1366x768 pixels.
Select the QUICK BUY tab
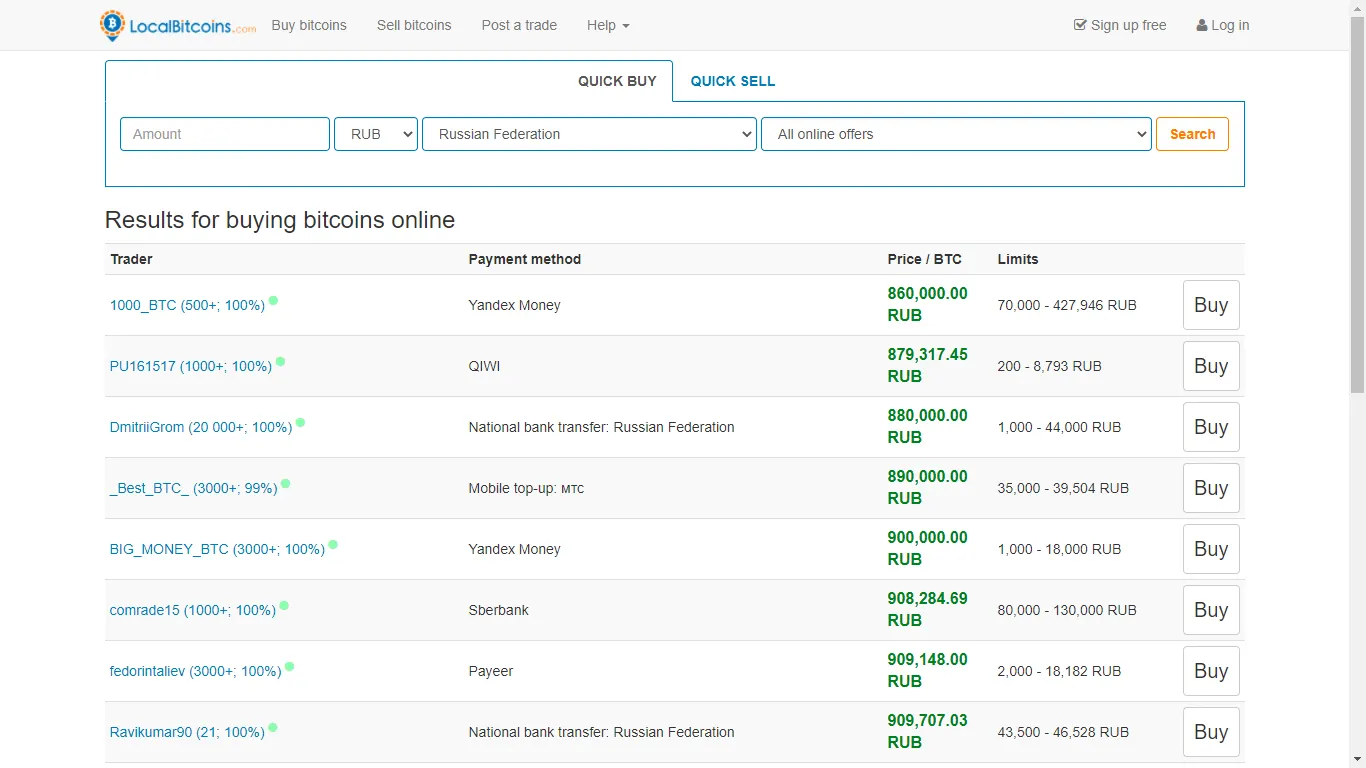[617, 81]
